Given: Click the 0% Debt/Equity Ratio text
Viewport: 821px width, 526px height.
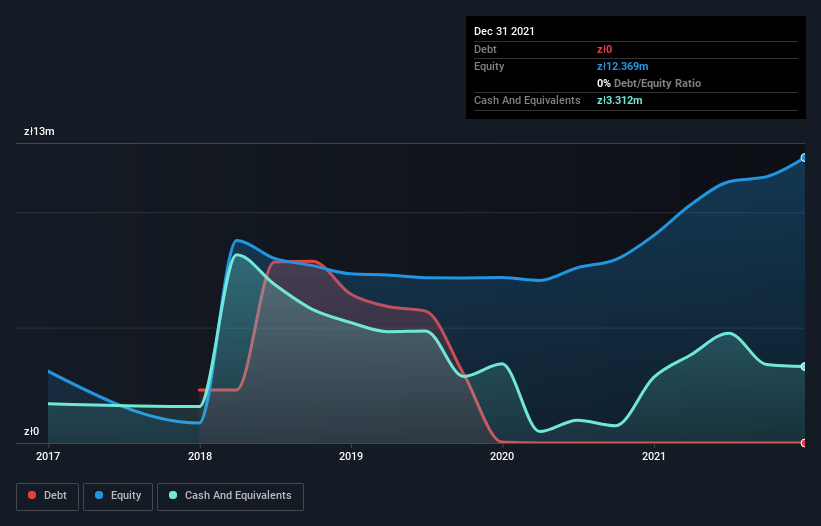Looking at the screenshot, I should coord(649,83).
